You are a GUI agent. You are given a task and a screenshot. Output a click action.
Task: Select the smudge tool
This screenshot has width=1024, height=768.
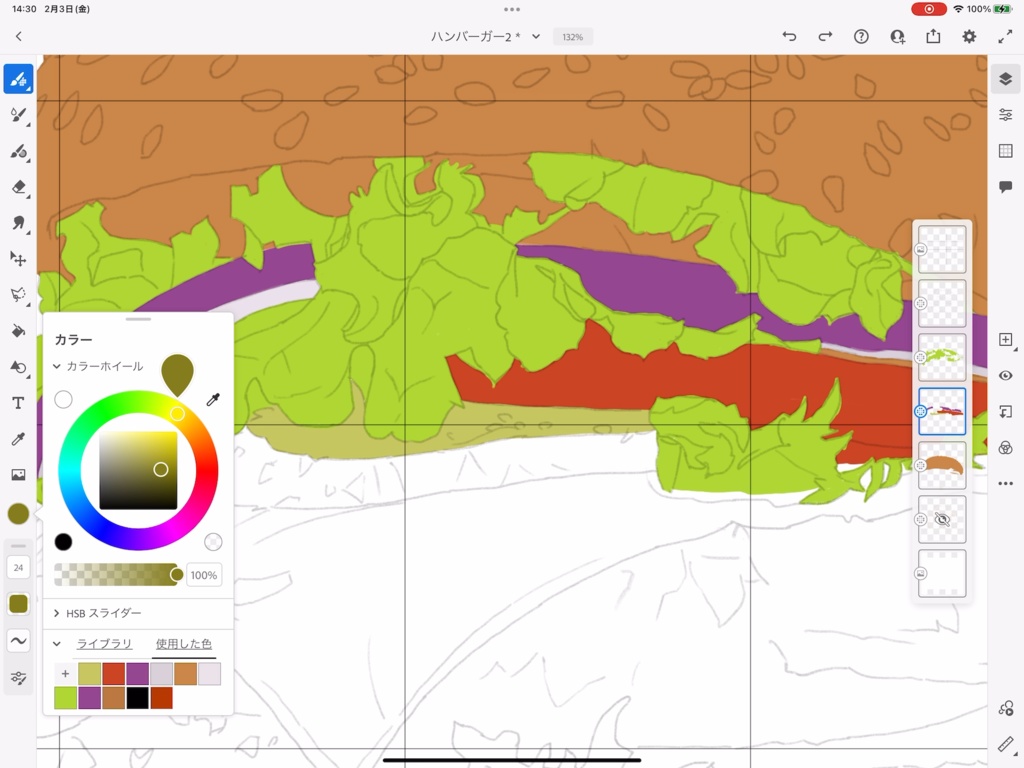(18, 223)
